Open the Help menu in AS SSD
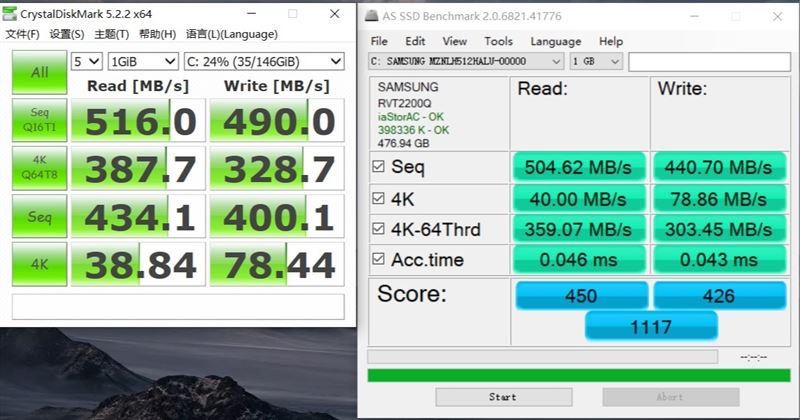The height and width of the screenshot is (420, 800). click(x=611, y=41)
